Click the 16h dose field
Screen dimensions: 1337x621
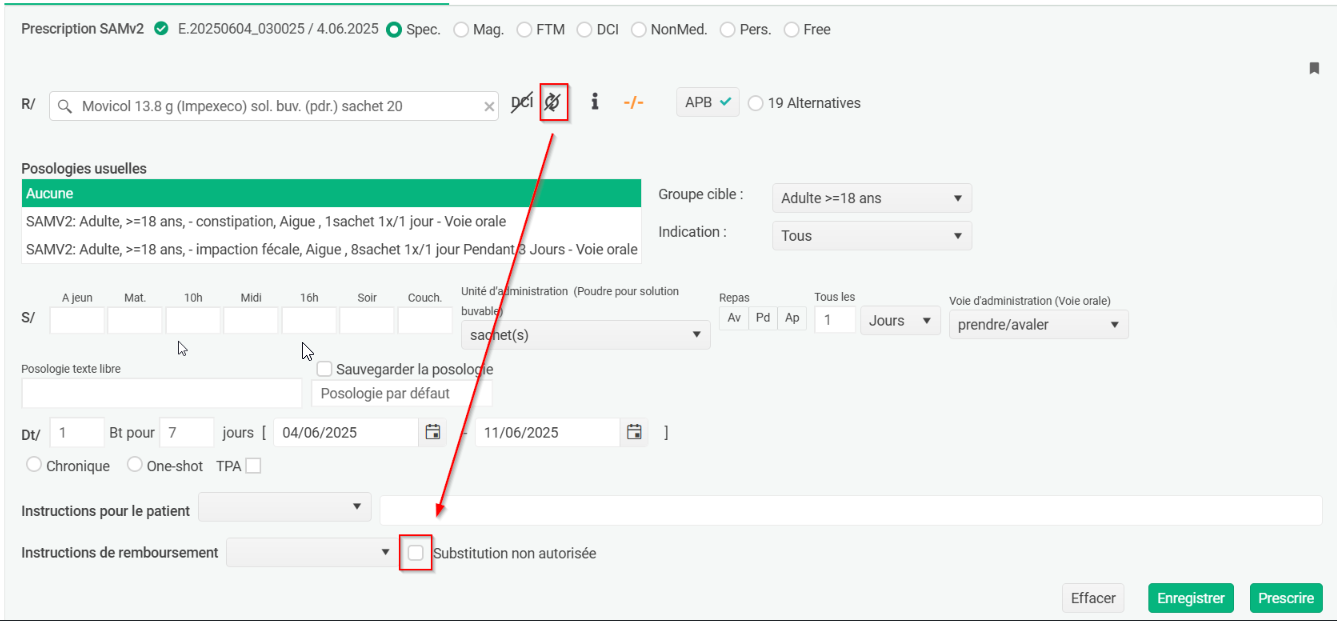(x=309, y=320)
